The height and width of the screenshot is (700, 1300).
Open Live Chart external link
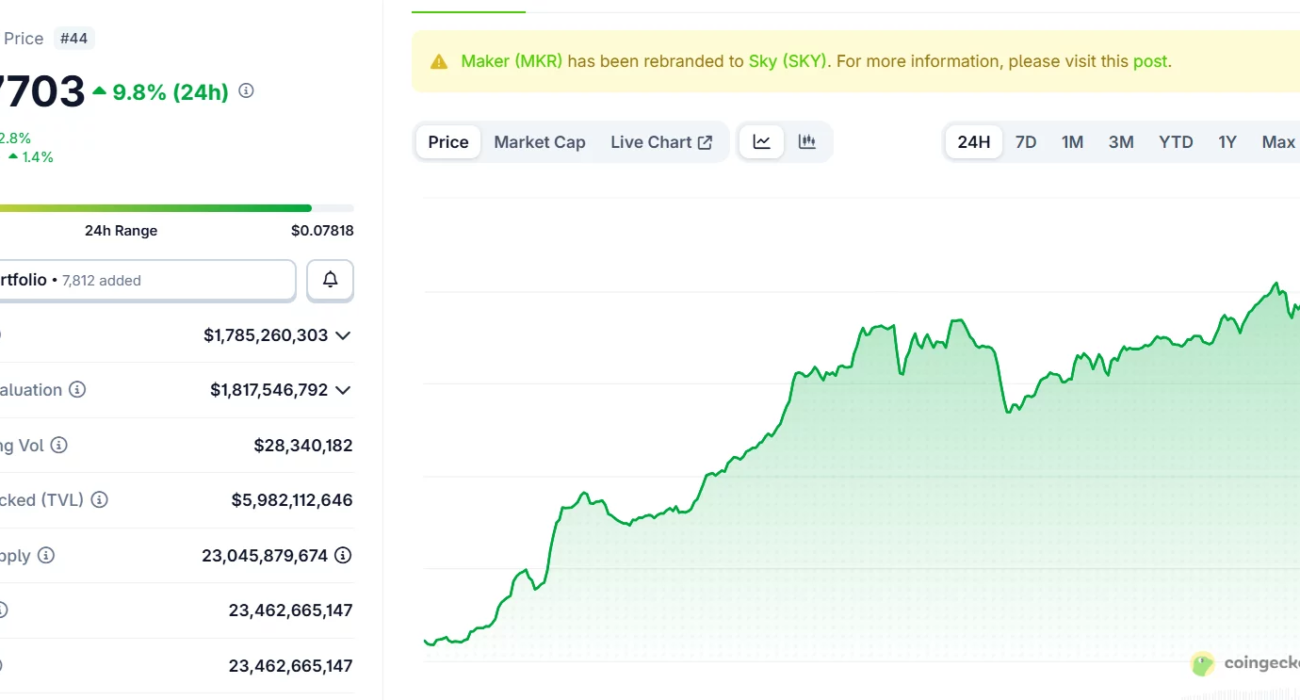pyautogui.click(x=661, y=142)
